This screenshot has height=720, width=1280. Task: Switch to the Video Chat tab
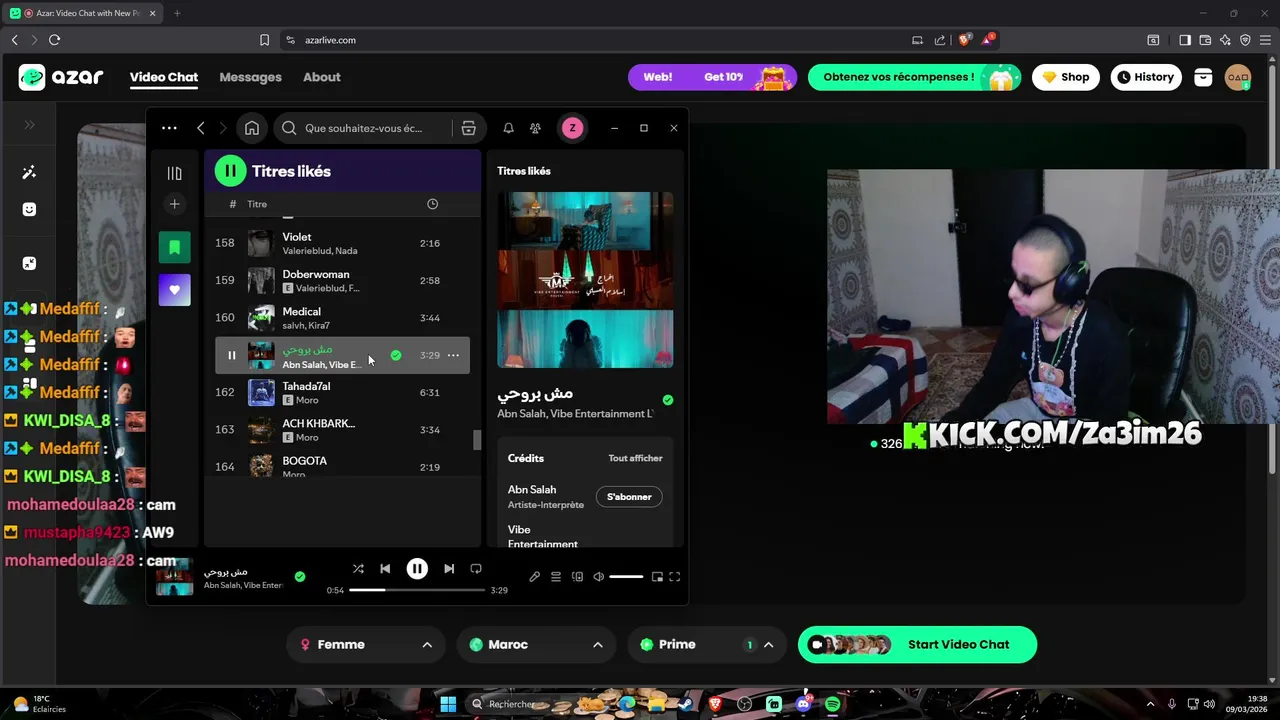click(164, 77)
